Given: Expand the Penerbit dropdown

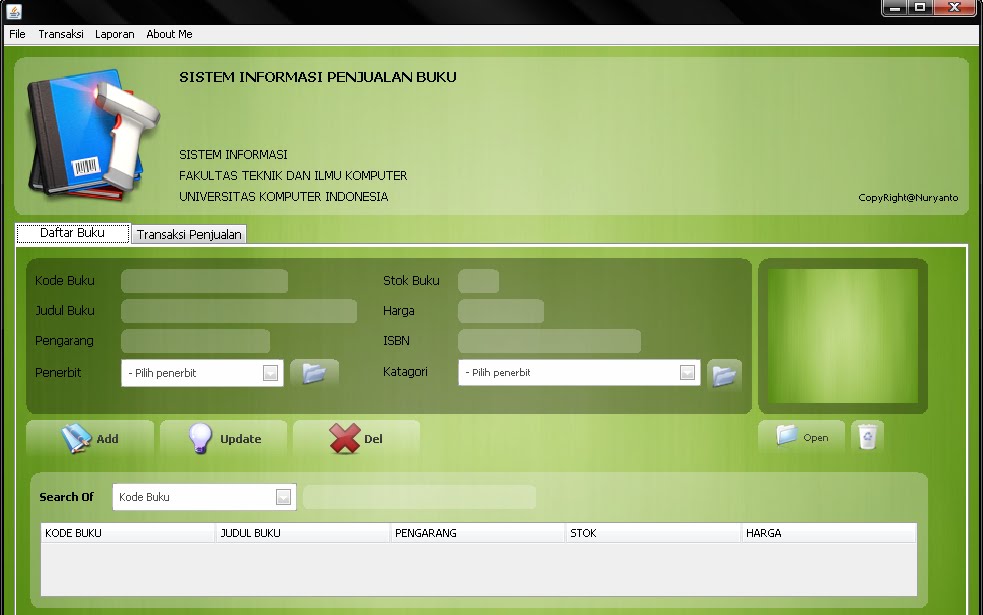Looking at the screenshot, I should click(x=269, y=372).
